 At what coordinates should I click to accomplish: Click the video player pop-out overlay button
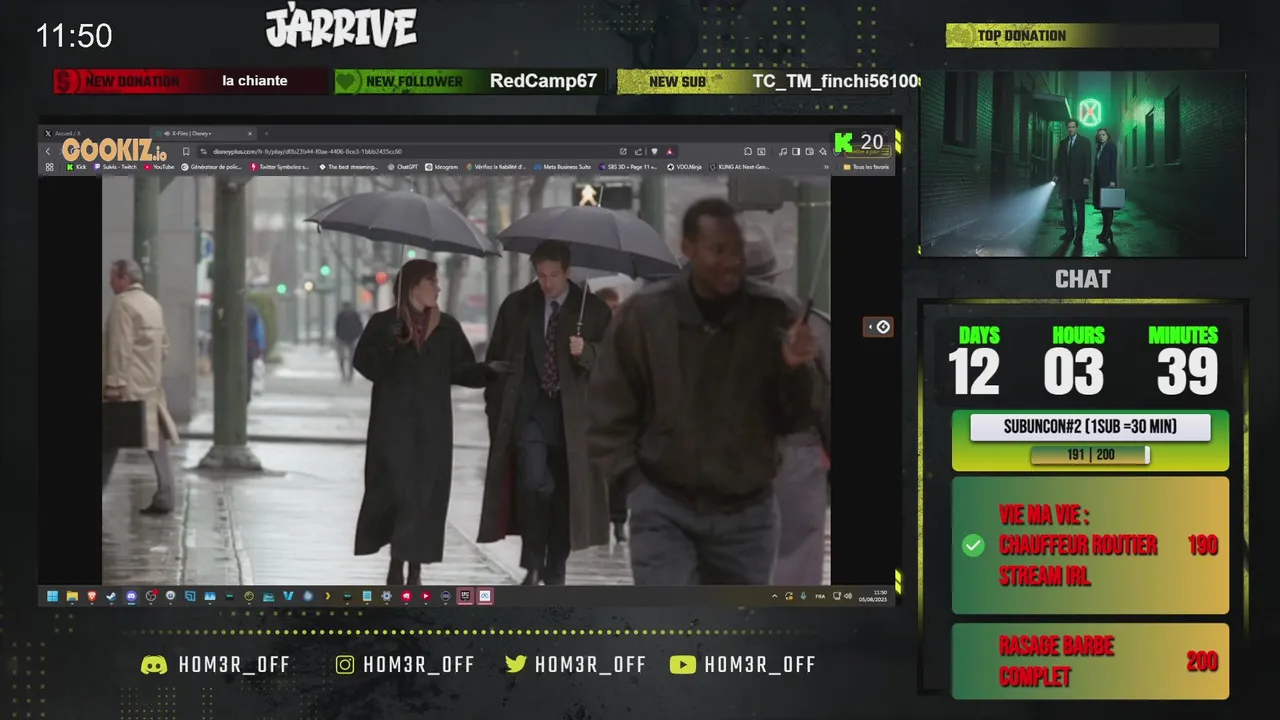(x=878, y=327)
